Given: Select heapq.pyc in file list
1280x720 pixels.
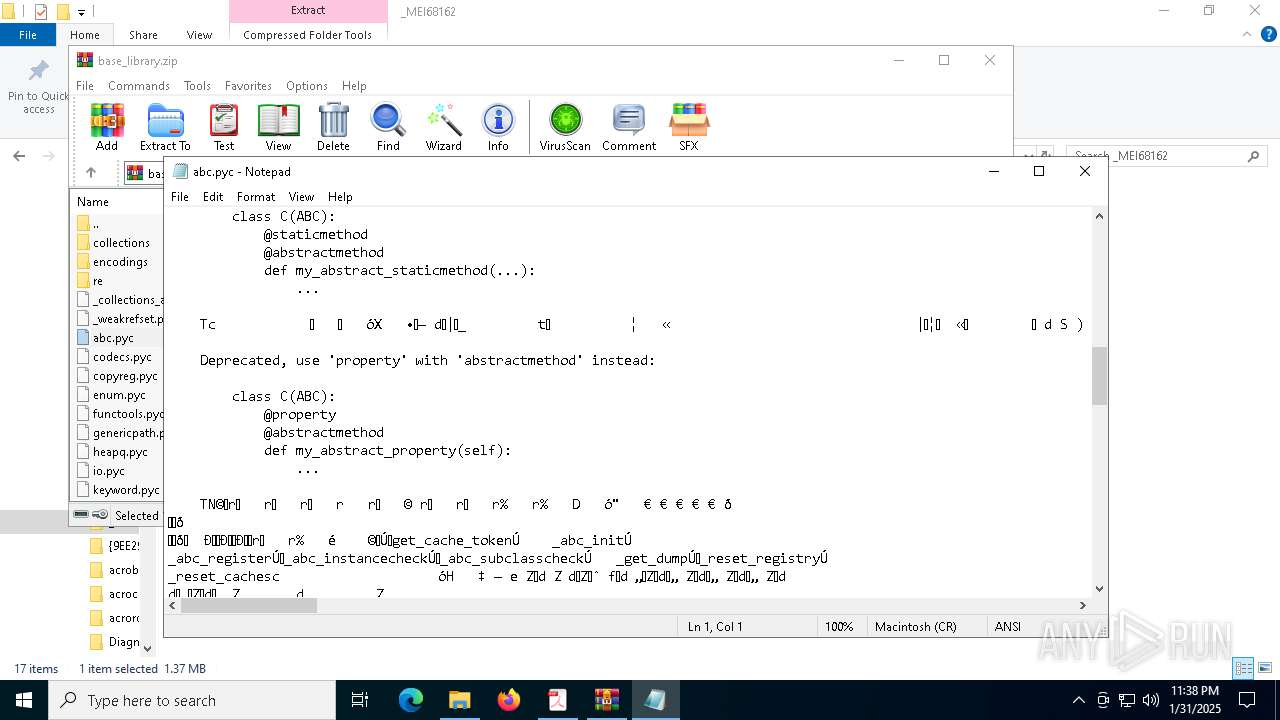Looking at the screenshot, I should click(x=119, y=452).
